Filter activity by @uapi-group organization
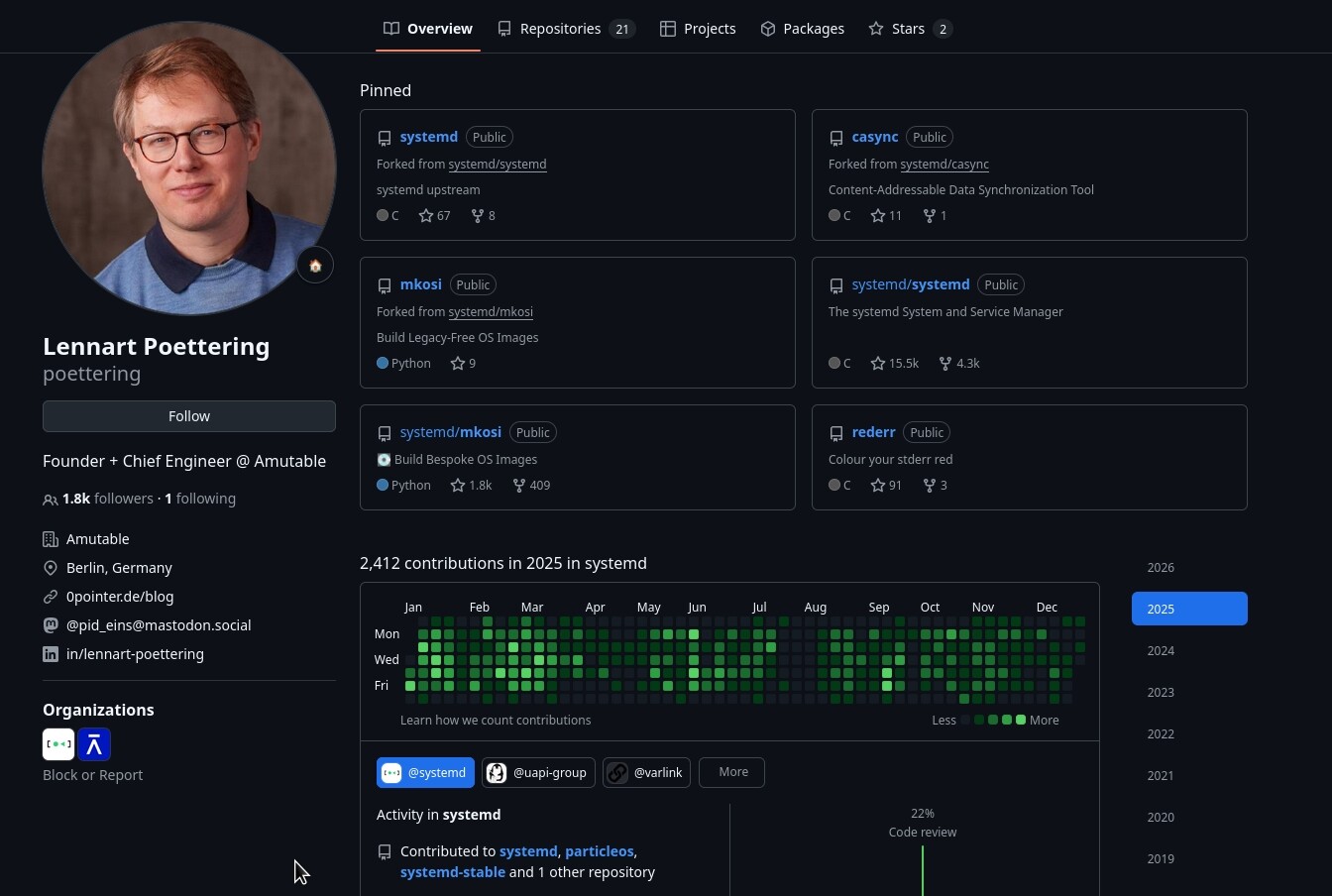 click(538, 773)
